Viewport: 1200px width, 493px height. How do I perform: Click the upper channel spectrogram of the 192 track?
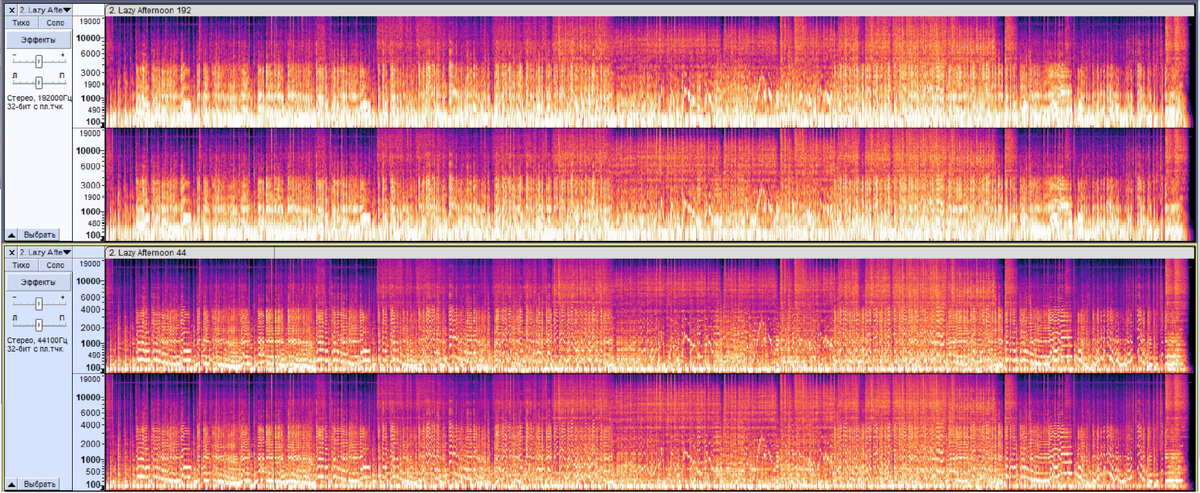650,71
